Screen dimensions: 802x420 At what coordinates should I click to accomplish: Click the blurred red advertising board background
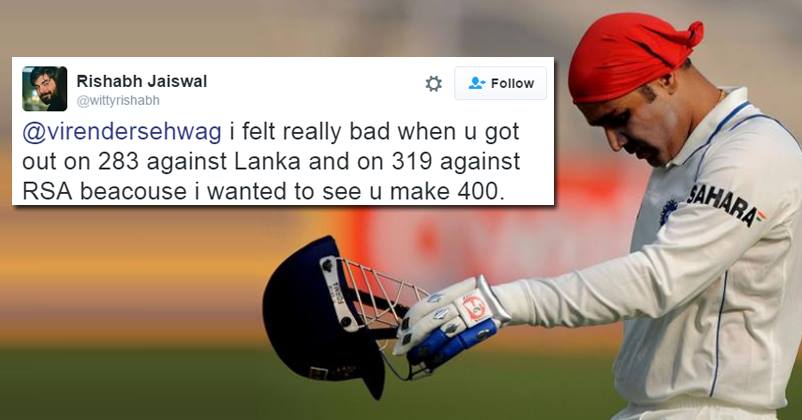pos(481,240)
